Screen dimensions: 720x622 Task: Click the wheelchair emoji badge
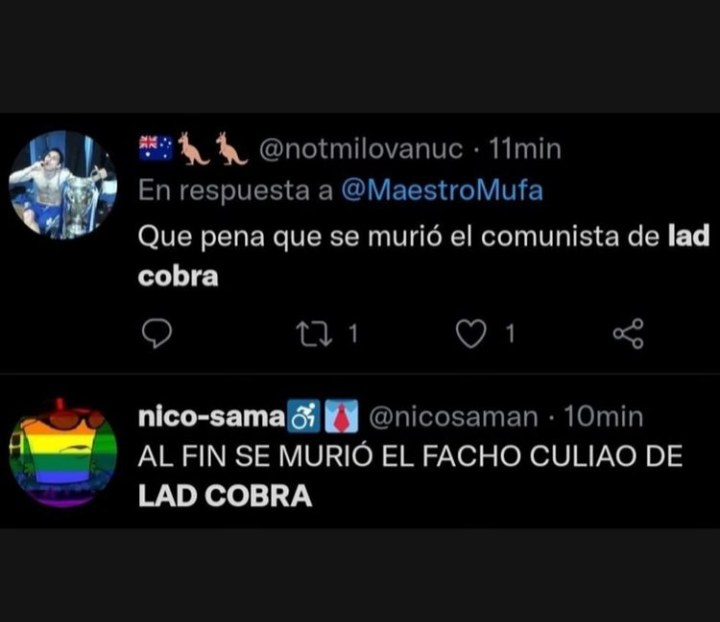[x=304, y=416]
